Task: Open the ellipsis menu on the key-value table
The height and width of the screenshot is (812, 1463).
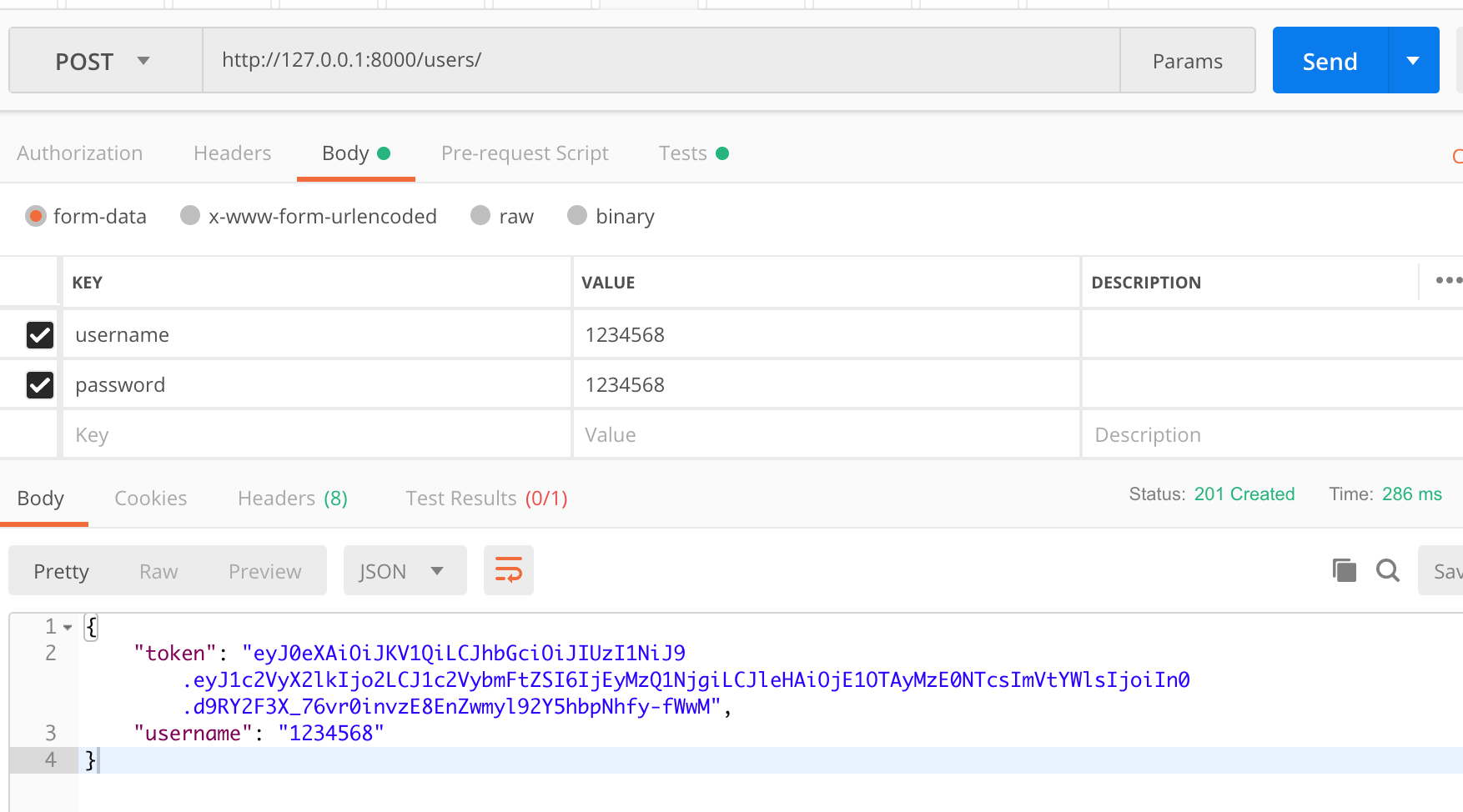Action: [1447, 281]
